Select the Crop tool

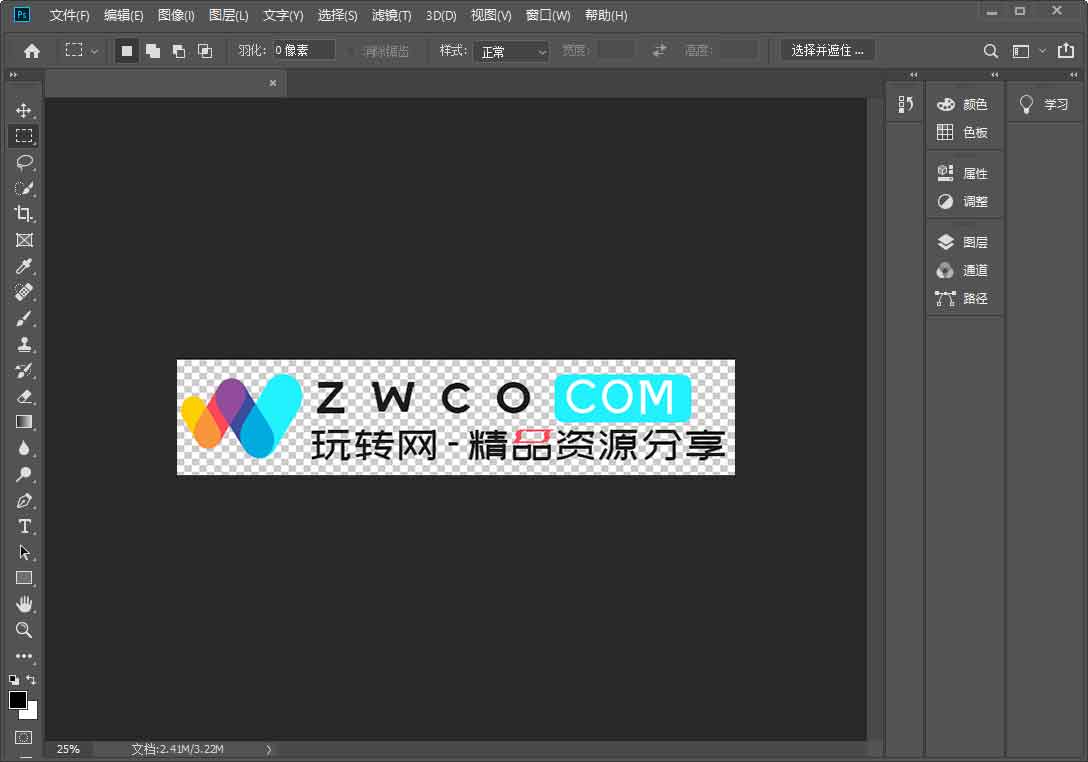(x=24, y=214)
